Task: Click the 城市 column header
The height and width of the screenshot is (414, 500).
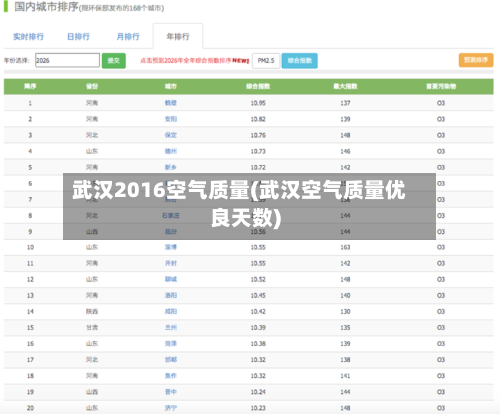Action: (x=171, y=86)
